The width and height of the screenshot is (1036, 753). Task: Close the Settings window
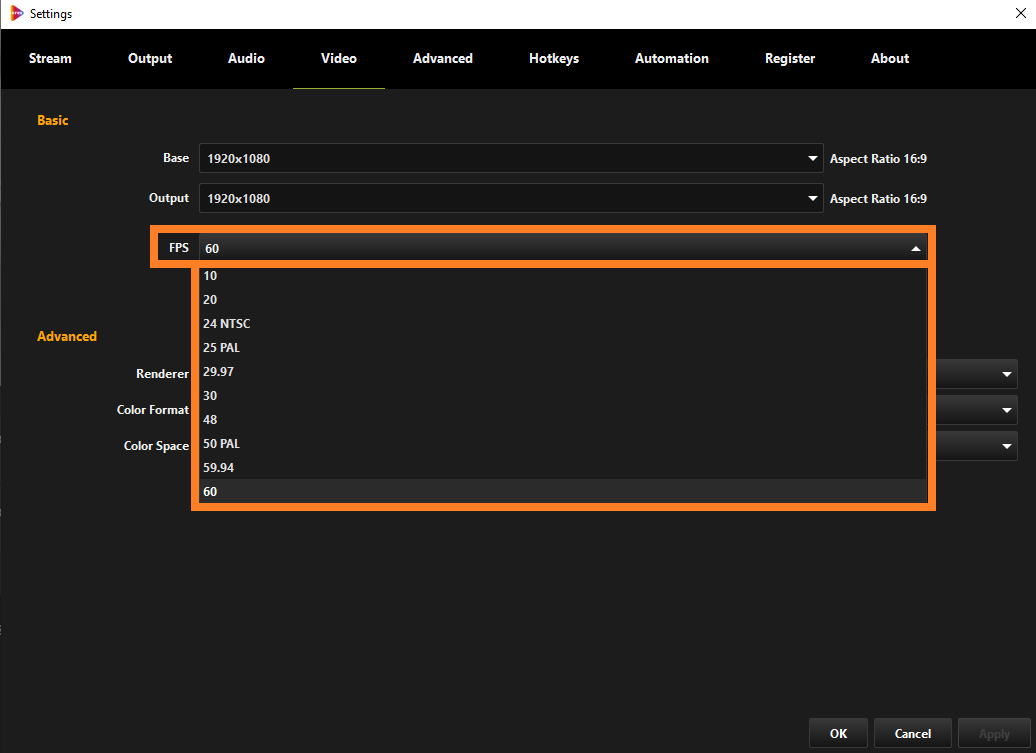click(1020, 13)
